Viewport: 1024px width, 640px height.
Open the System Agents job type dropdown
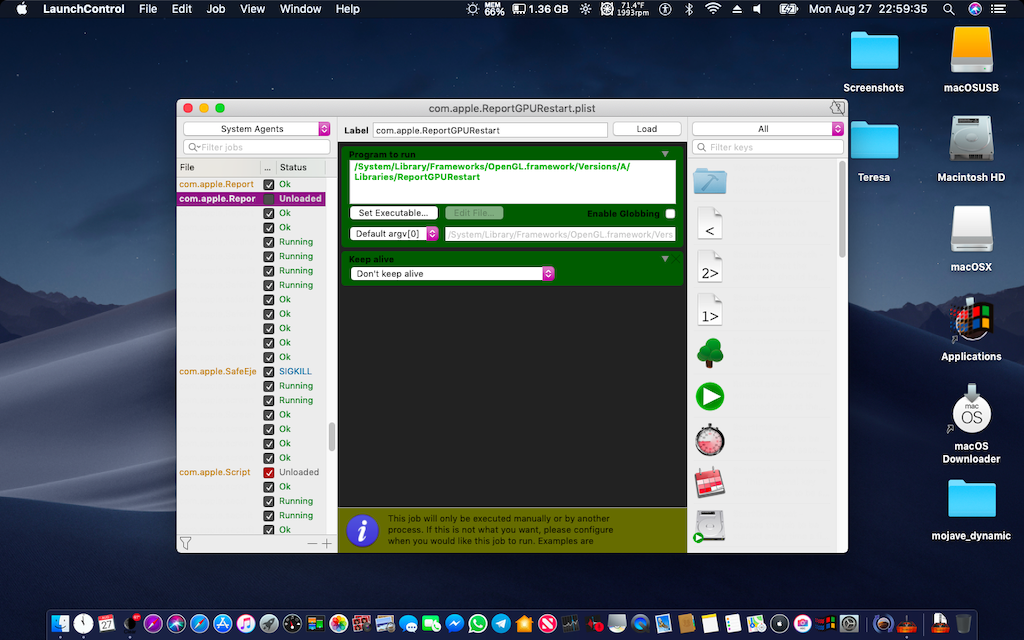coord(257,129)
